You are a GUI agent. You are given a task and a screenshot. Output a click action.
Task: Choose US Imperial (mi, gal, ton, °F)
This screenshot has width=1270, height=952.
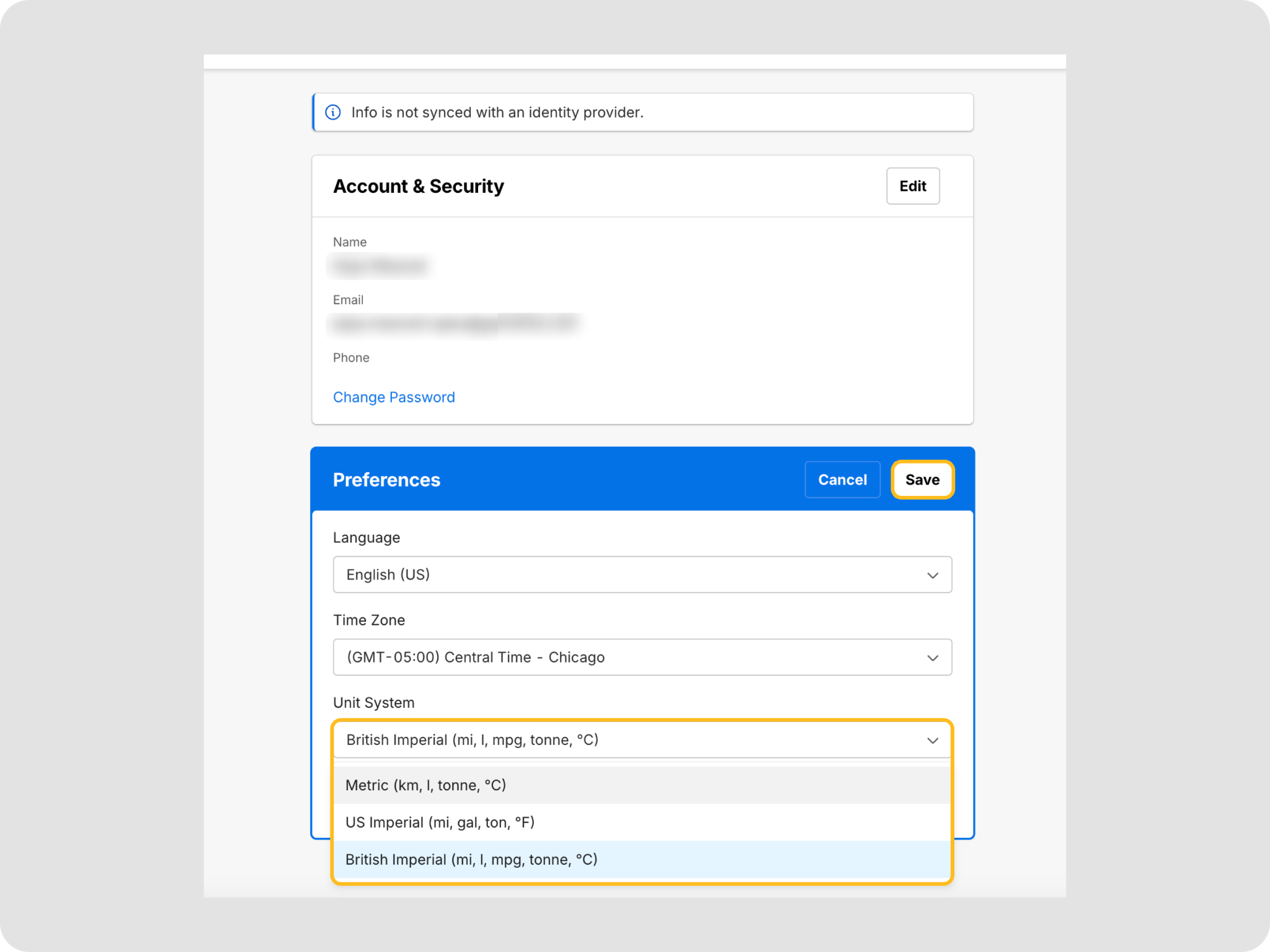point(440,822)
